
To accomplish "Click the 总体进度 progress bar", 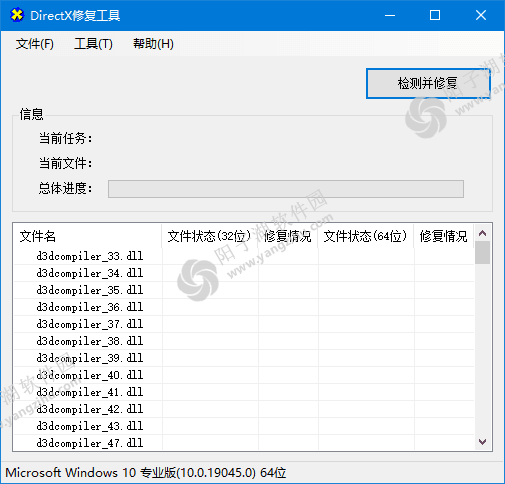I will 286,189.
